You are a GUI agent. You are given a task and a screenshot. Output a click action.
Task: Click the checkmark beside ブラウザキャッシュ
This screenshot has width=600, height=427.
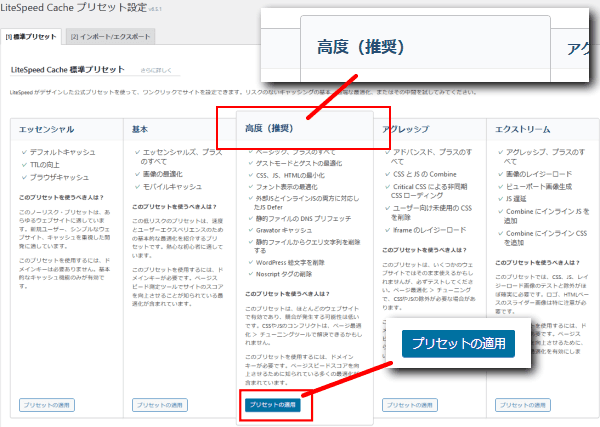tap(25, 175)
